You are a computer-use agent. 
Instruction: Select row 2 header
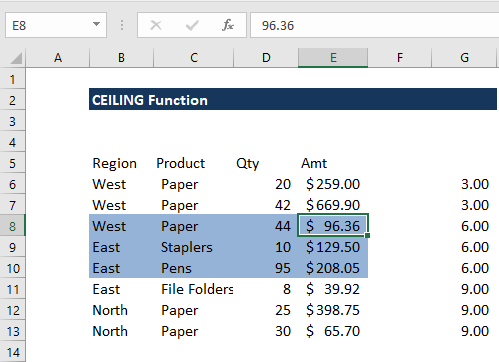click(13, 100)
